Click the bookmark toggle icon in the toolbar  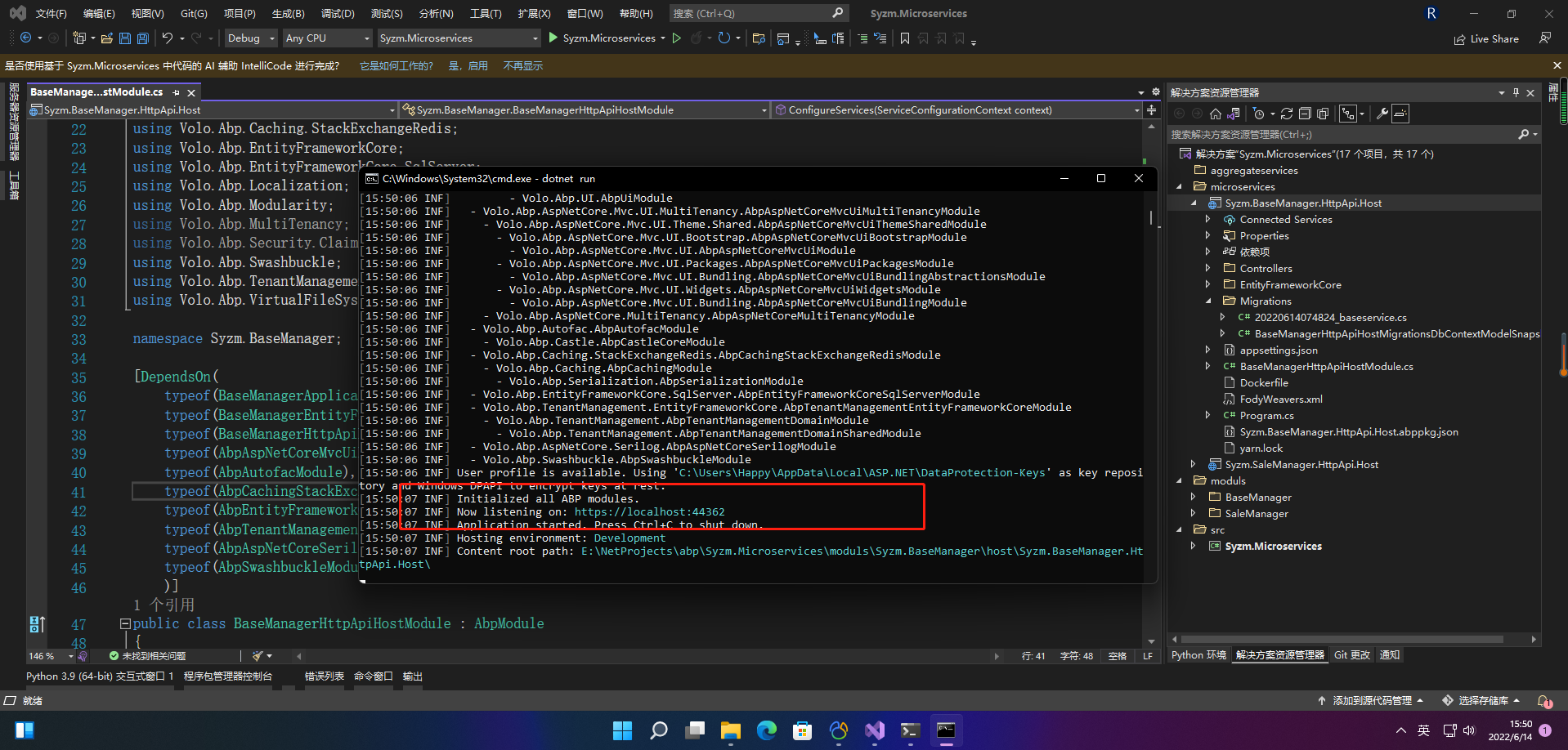click(x=905, y=38)
